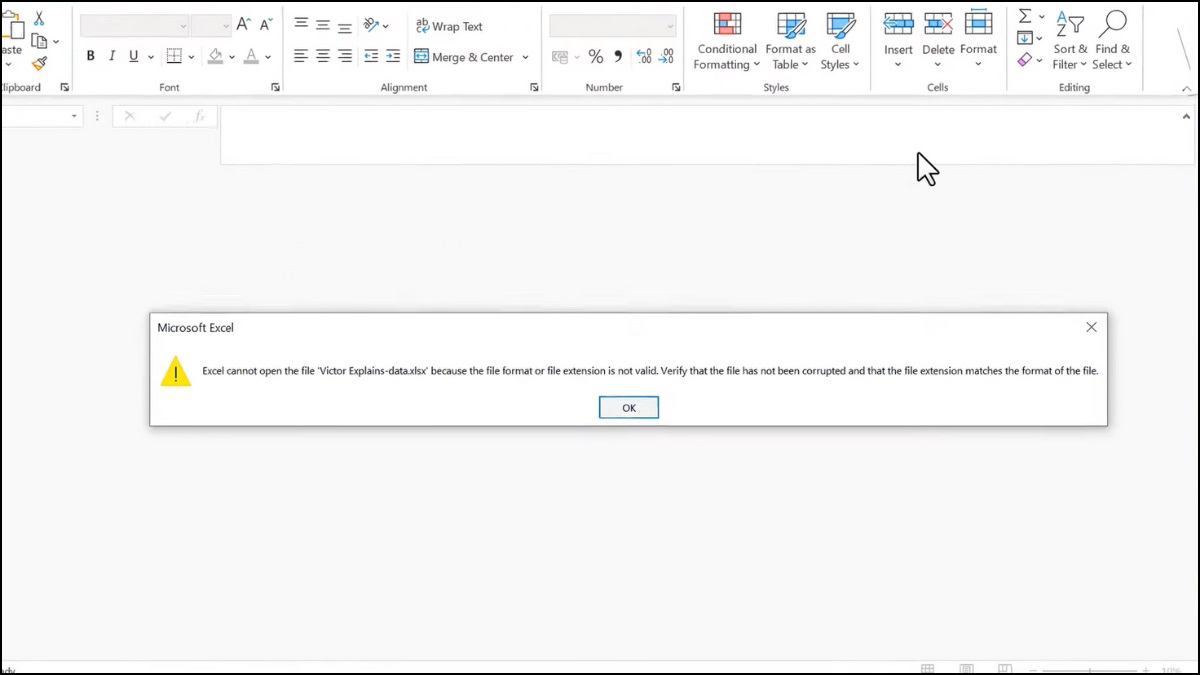Open the Font name combo box
The height and width of the screenshot is (675, 1200).
click(134, 26)
